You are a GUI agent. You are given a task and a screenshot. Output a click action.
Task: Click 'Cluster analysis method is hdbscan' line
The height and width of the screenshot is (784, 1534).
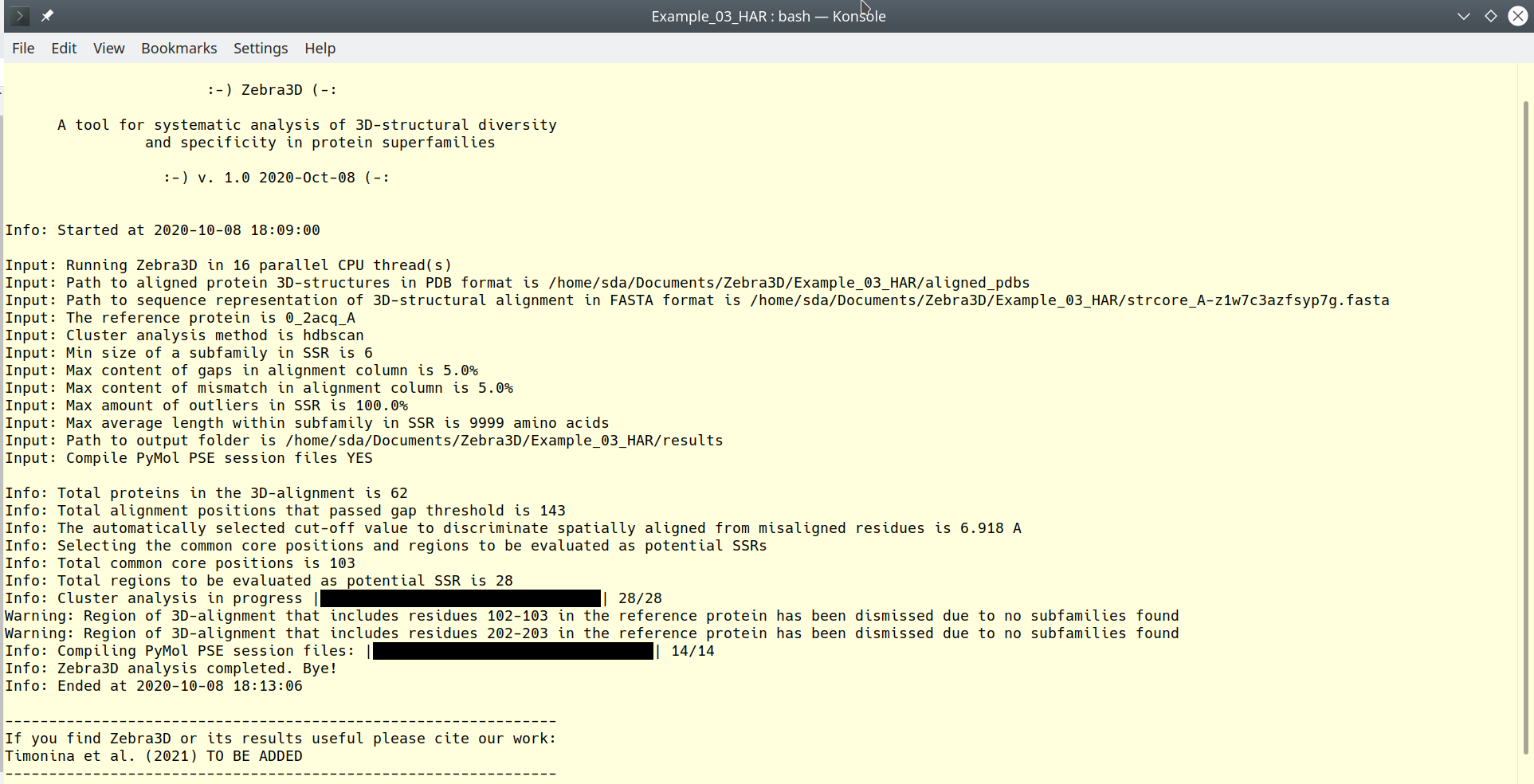(184, 335)
